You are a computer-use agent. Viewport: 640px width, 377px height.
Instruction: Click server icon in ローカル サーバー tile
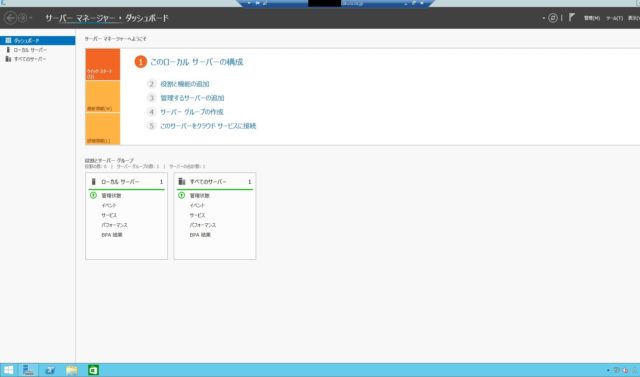pyautogui.click(x=93, y=182)
